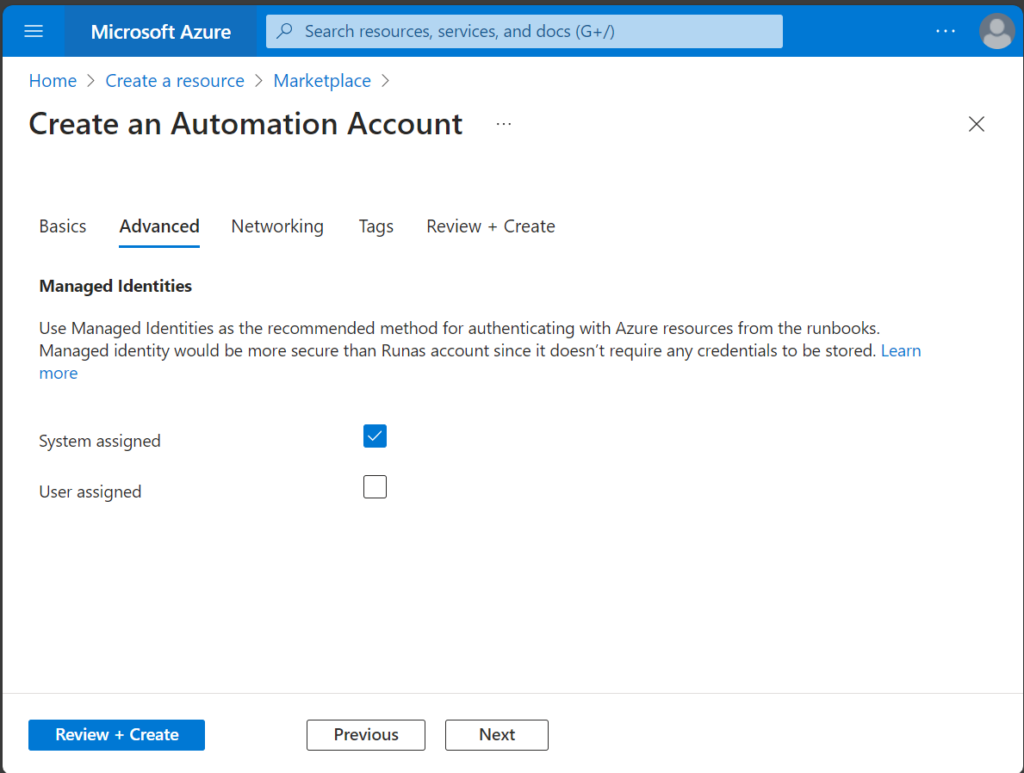Go to the Tags tab
1024x773 pixels.
tap(376, 227)
